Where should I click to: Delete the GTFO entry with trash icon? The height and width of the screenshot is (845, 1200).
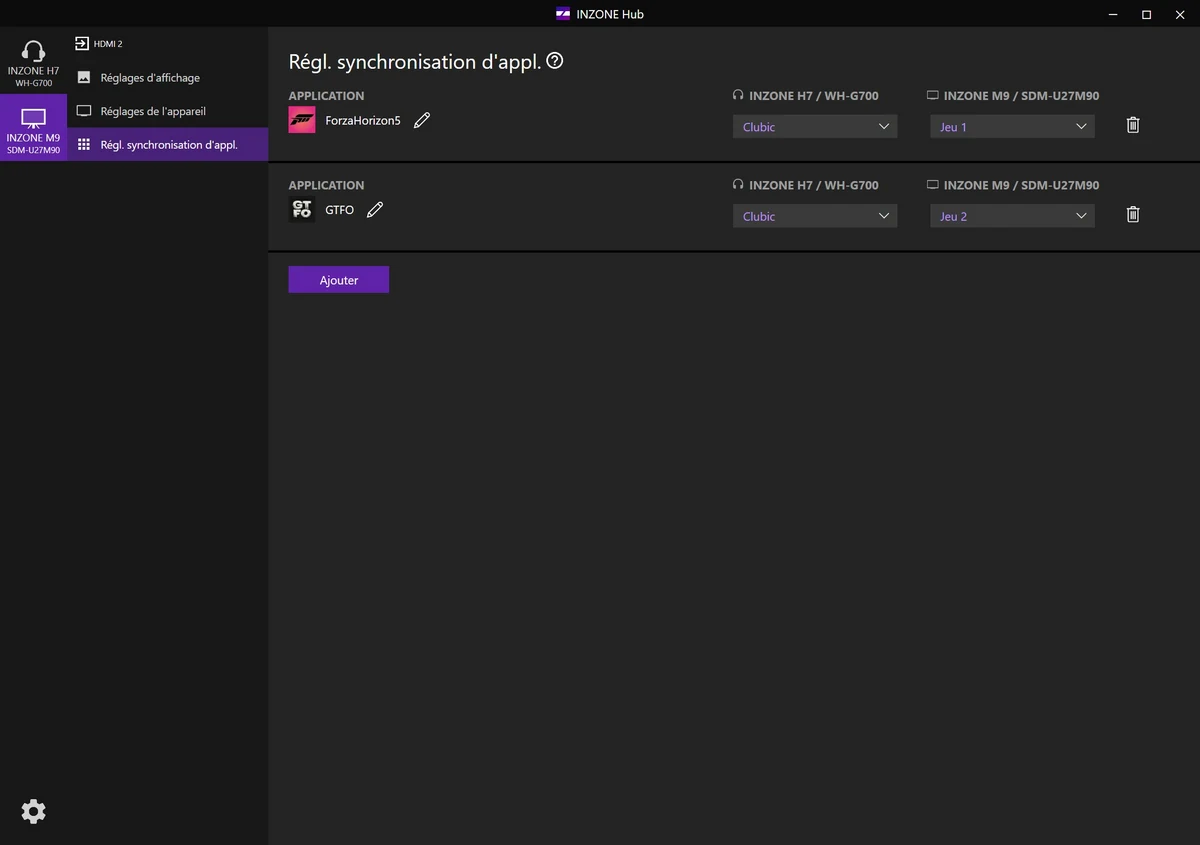pyautogui.click(x=1133, y=214)
